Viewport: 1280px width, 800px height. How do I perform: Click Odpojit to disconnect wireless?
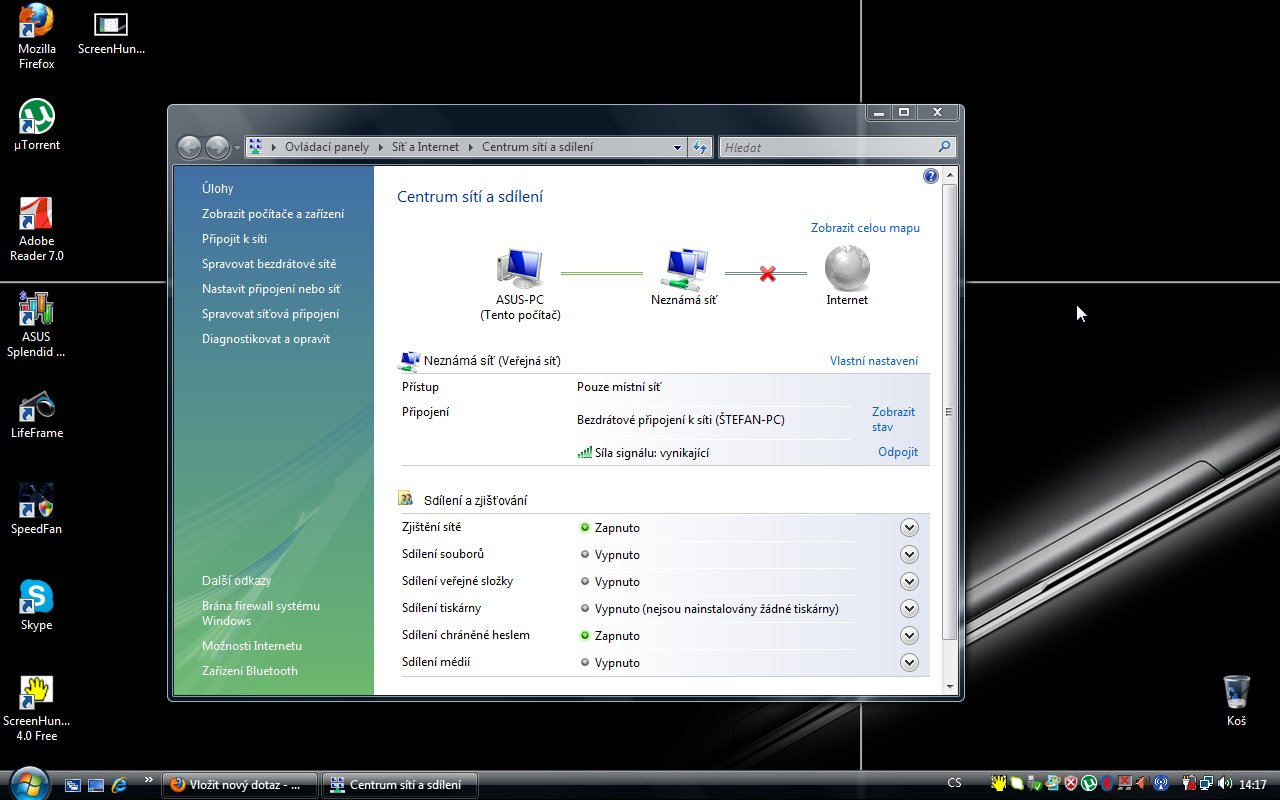[898, 452]
